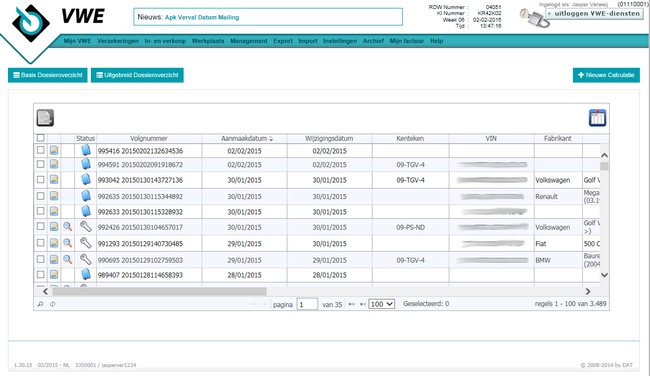Click the Nieuwe Calculatie button
Image resolution: width=650 pixels, height=376 pixels.
point(606,75)
